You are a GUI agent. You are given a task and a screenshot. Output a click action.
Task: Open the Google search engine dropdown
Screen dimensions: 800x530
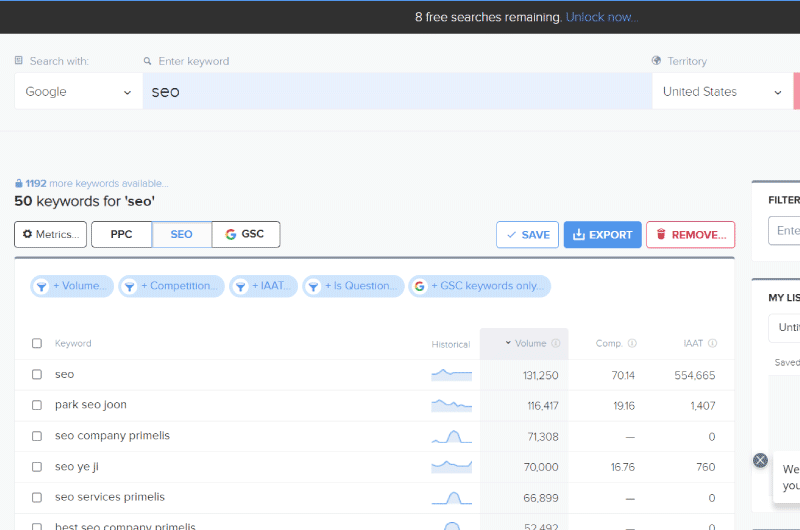pos(79,91)
